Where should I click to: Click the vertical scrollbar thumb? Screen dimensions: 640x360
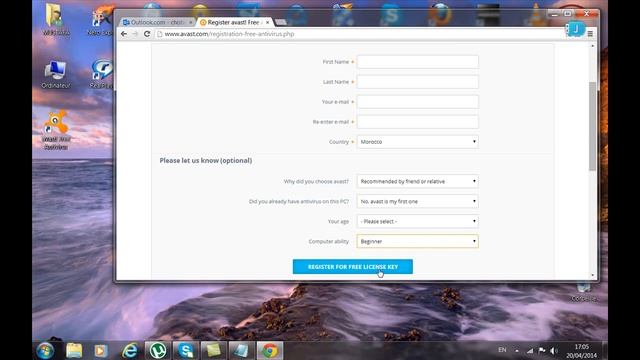click(593, 126)
